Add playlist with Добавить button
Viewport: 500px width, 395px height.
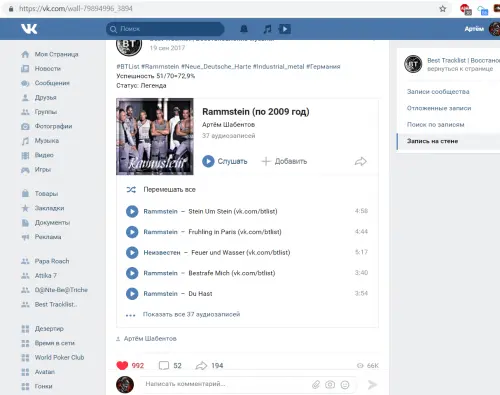(284, 161)
